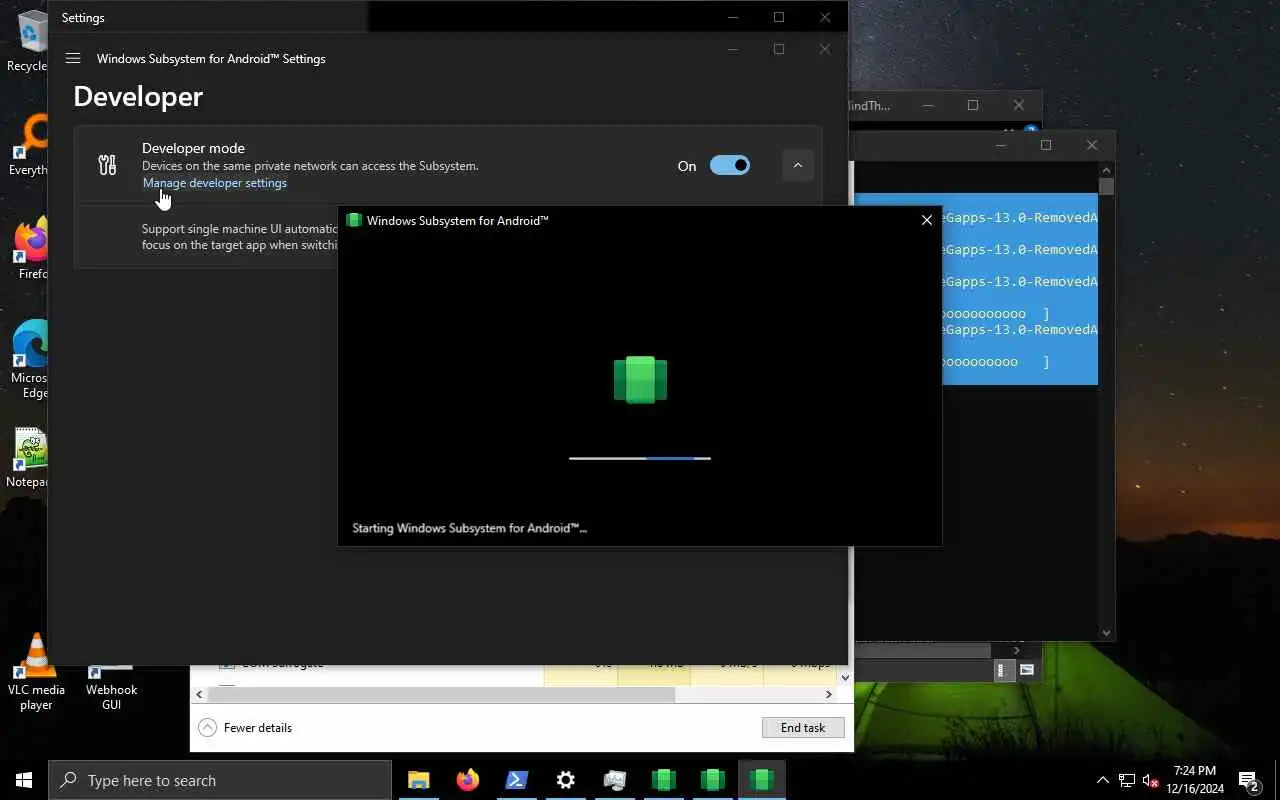Viewport: 1280px width, 800px height.
Task: Switch to Firefox on the taskbar
Action: (x=467, y=780)
